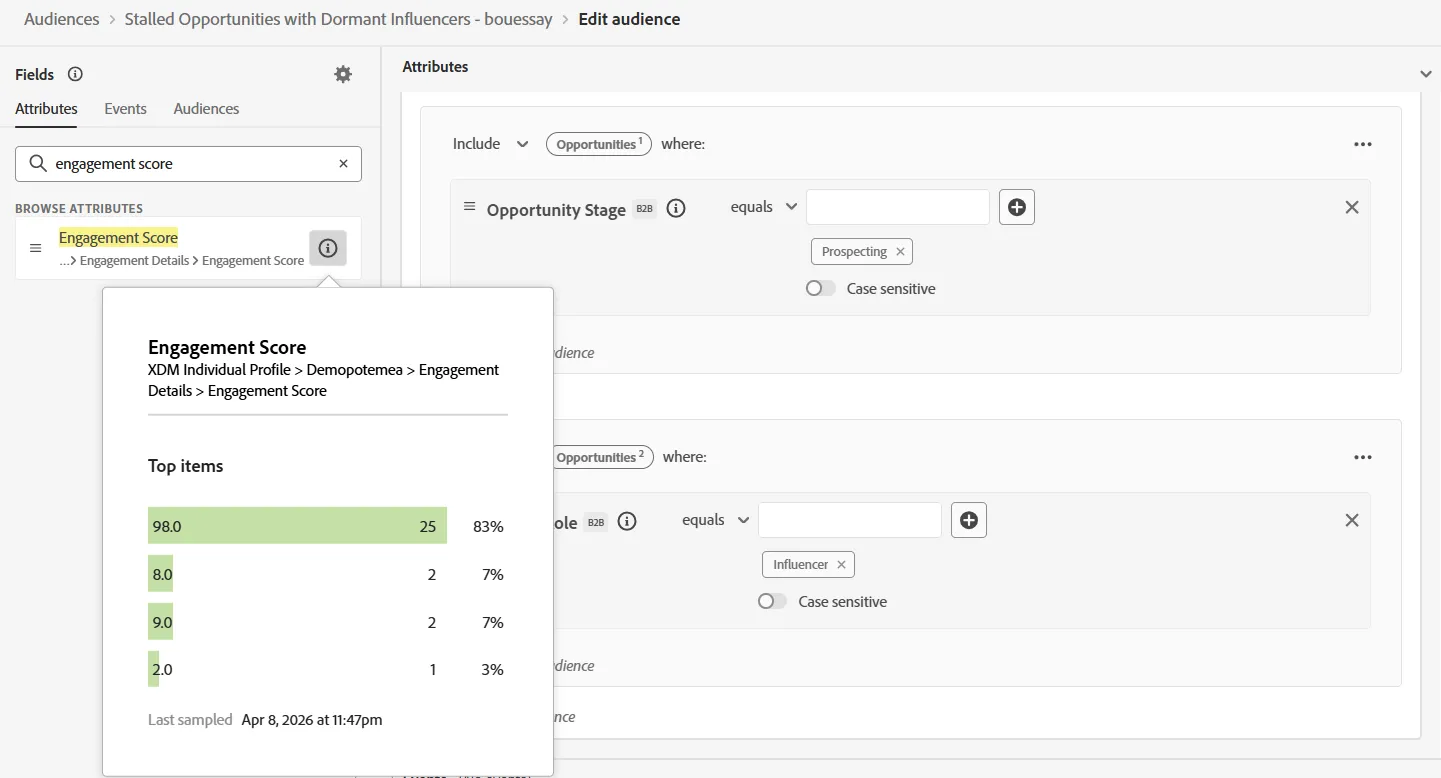The width and height of the screenshot is (1441, 778).
Task: Add value with plus button in Influencer row
Action: (x=969, y=520)
